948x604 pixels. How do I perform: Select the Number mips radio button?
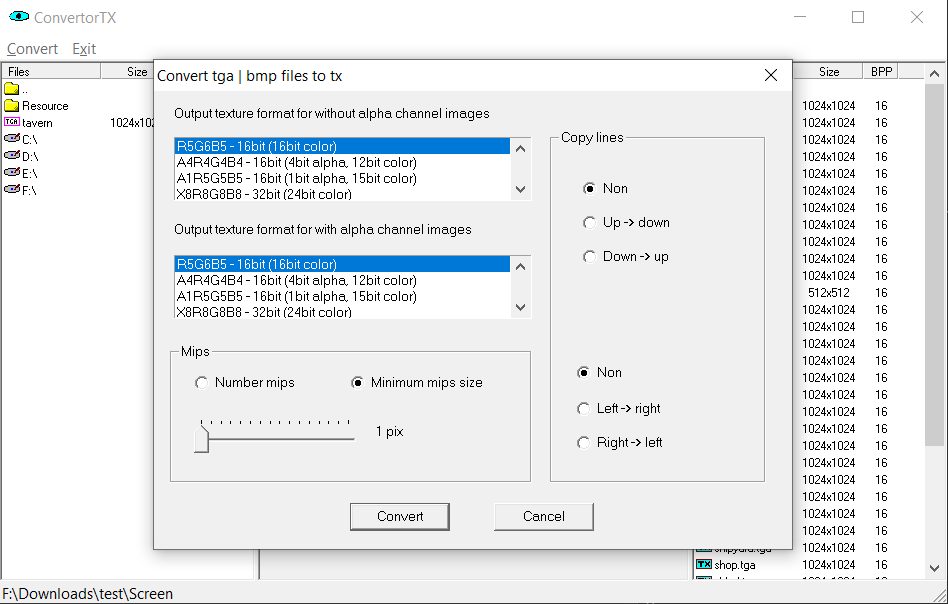tap(202, 382)
